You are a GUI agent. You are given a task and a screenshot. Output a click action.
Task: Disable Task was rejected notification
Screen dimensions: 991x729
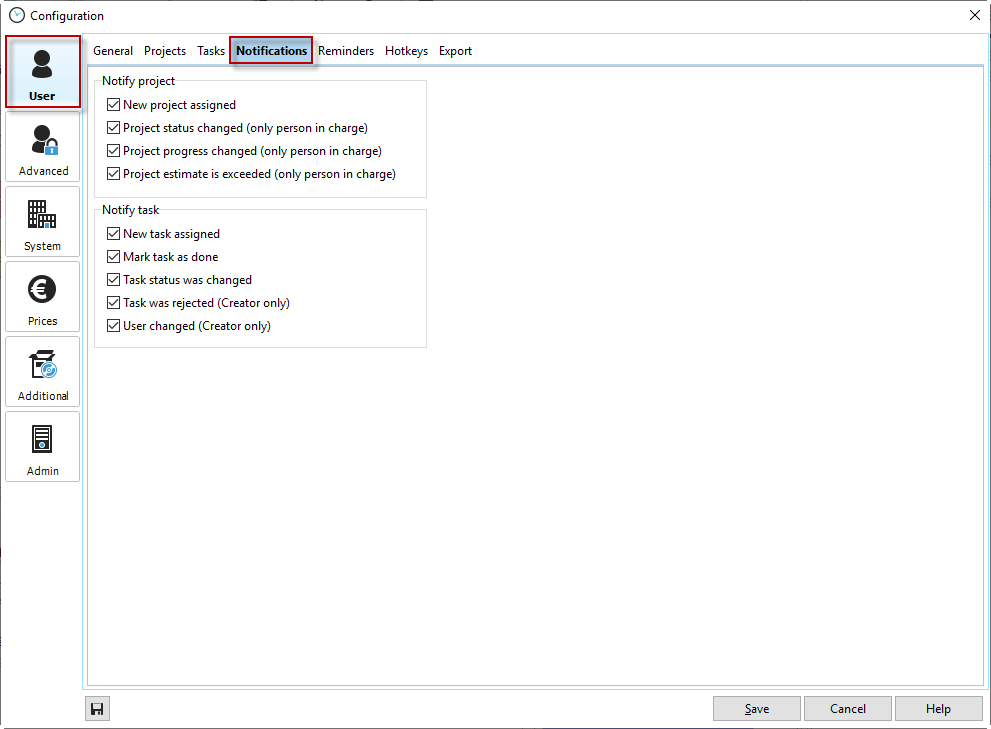[x=113, y=303]
